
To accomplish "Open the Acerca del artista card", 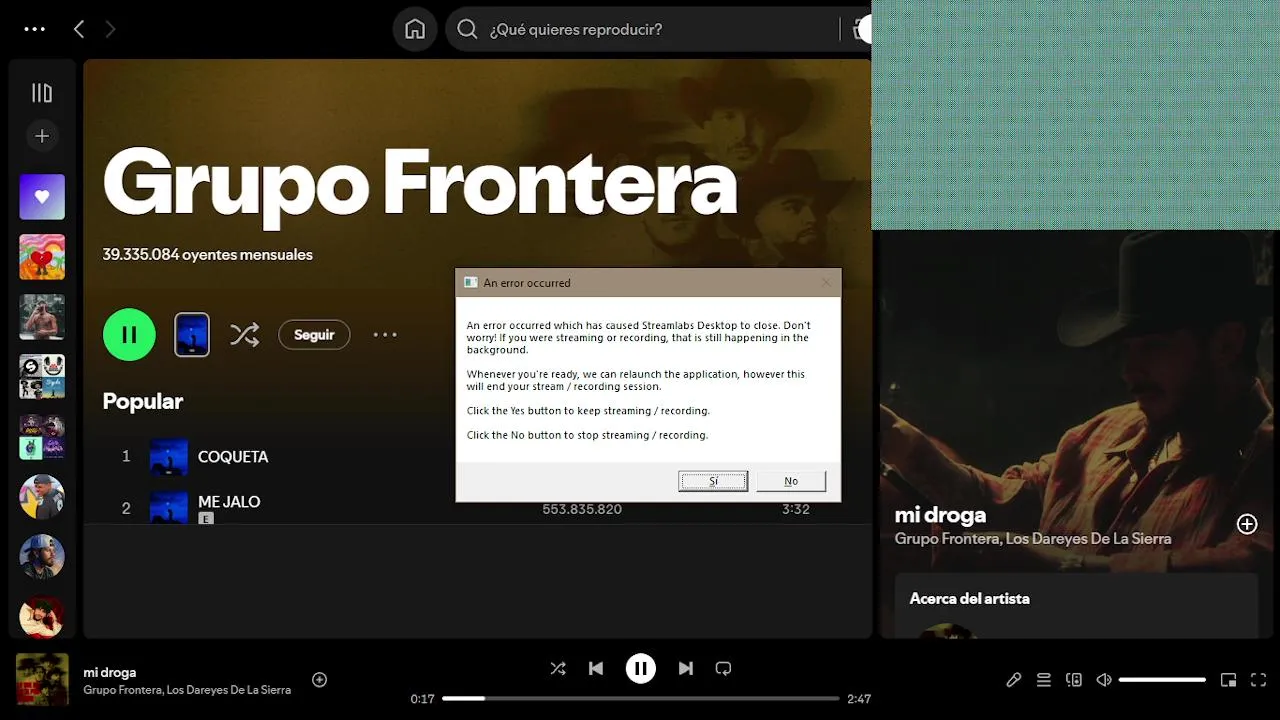I will [1076, 606].
